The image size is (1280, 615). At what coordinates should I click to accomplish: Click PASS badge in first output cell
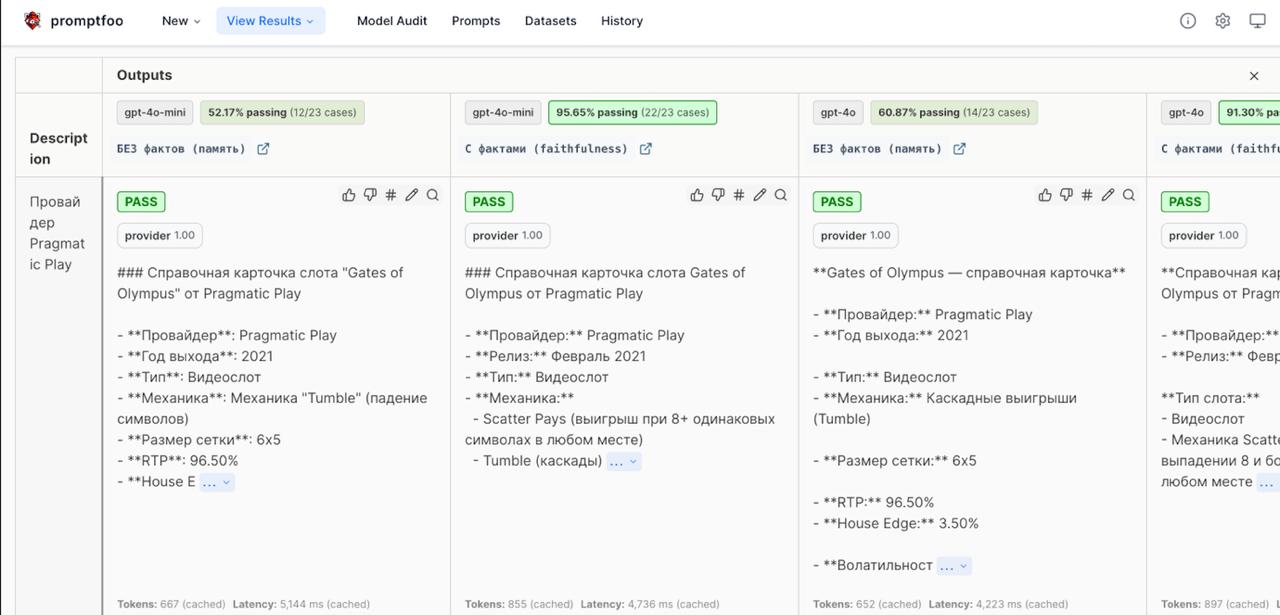click(141, 202)
